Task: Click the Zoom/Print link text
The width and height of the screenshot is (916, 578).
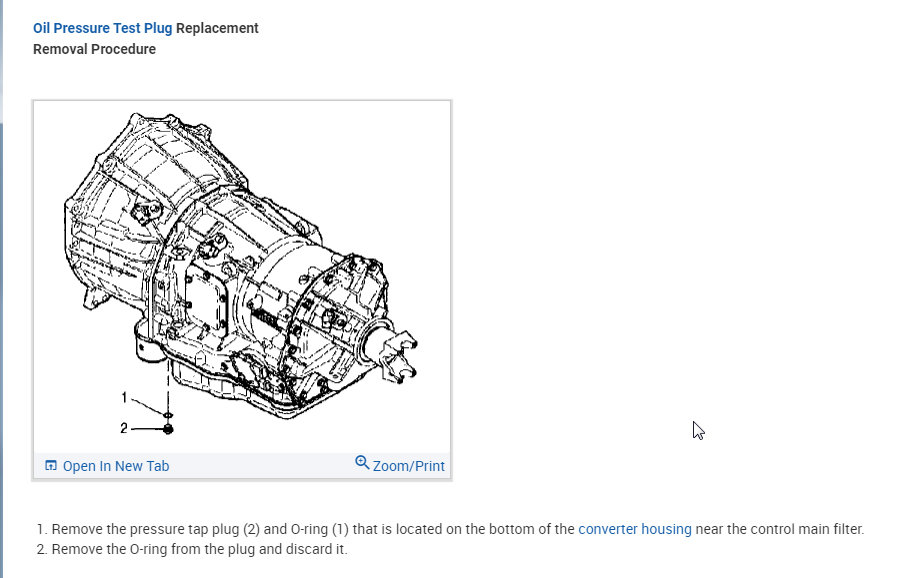Action: coord(408,466)
